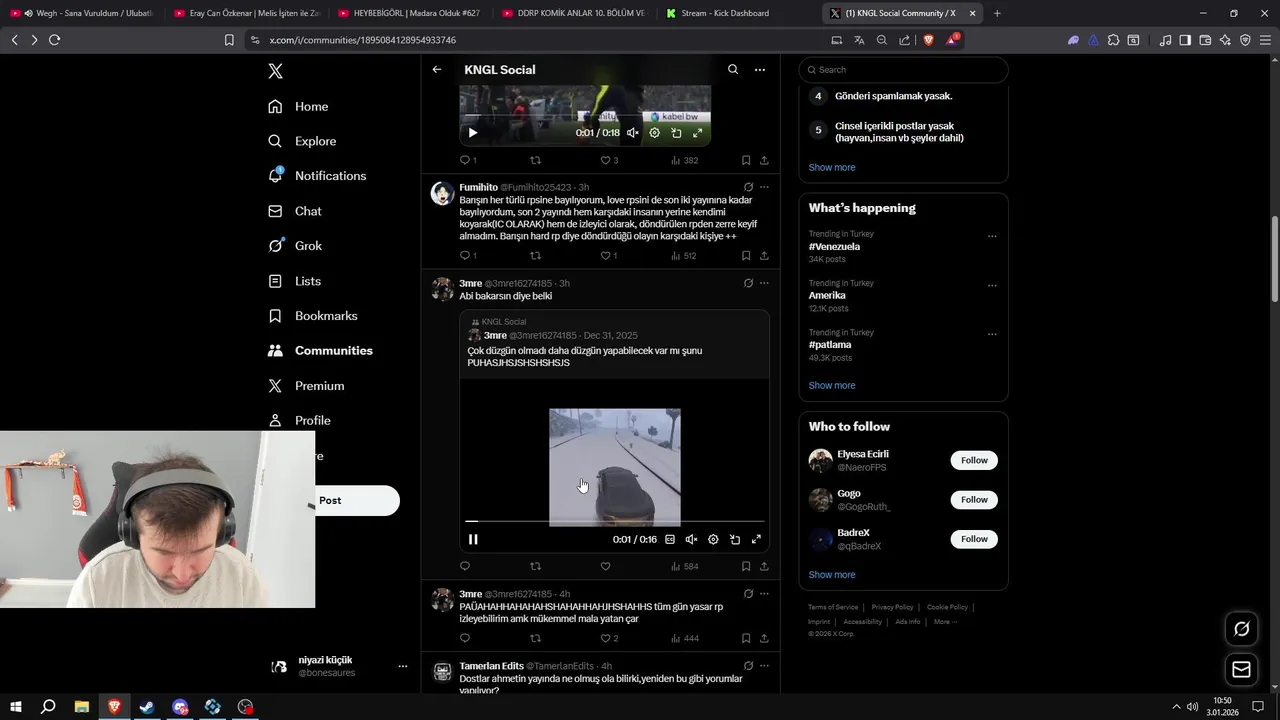Open messages floating envelope button

pyautogui.click(x=1241, y=670)
